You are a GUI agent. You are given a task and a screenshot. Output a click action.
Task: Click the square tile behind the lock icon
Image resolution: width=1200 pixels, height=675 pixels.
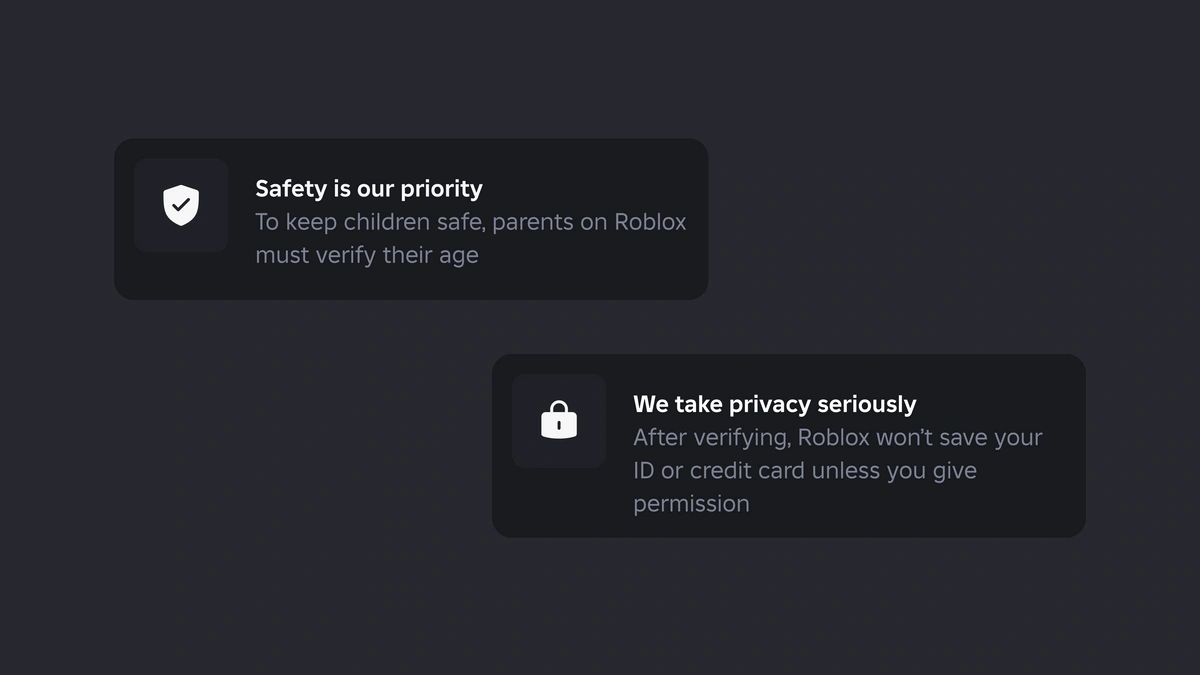559,421
